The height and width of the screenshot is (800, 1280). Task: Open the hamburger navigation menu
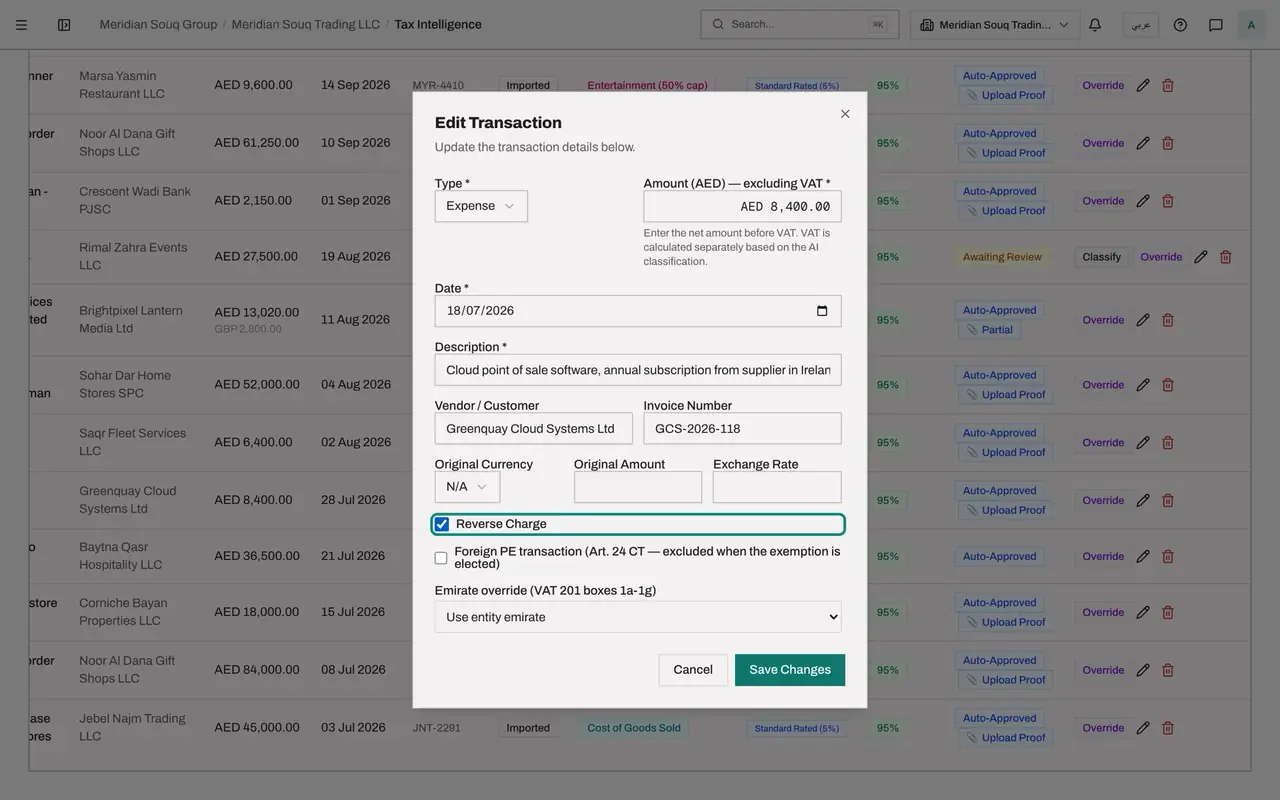[x=21, y=25]
